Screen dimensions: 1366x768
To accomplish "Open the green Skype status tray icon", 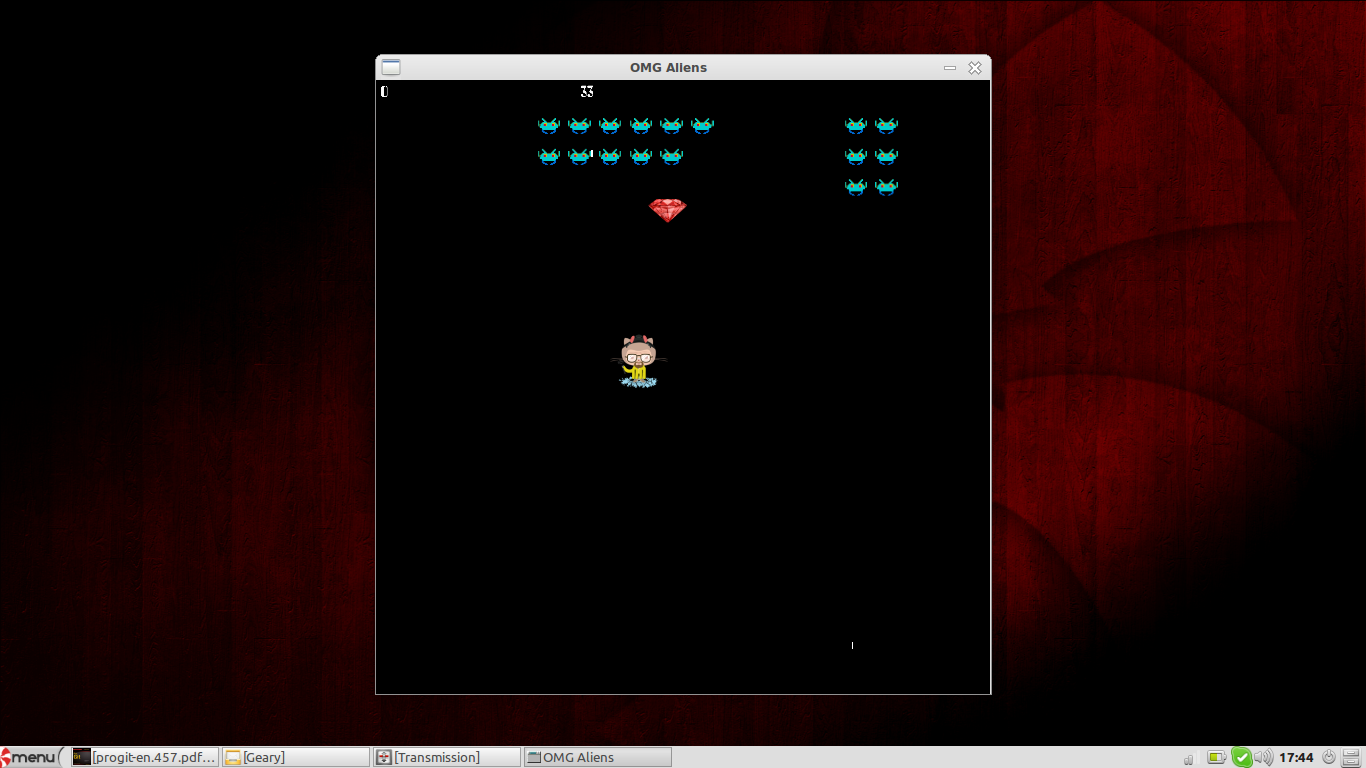I will 1241,757.
